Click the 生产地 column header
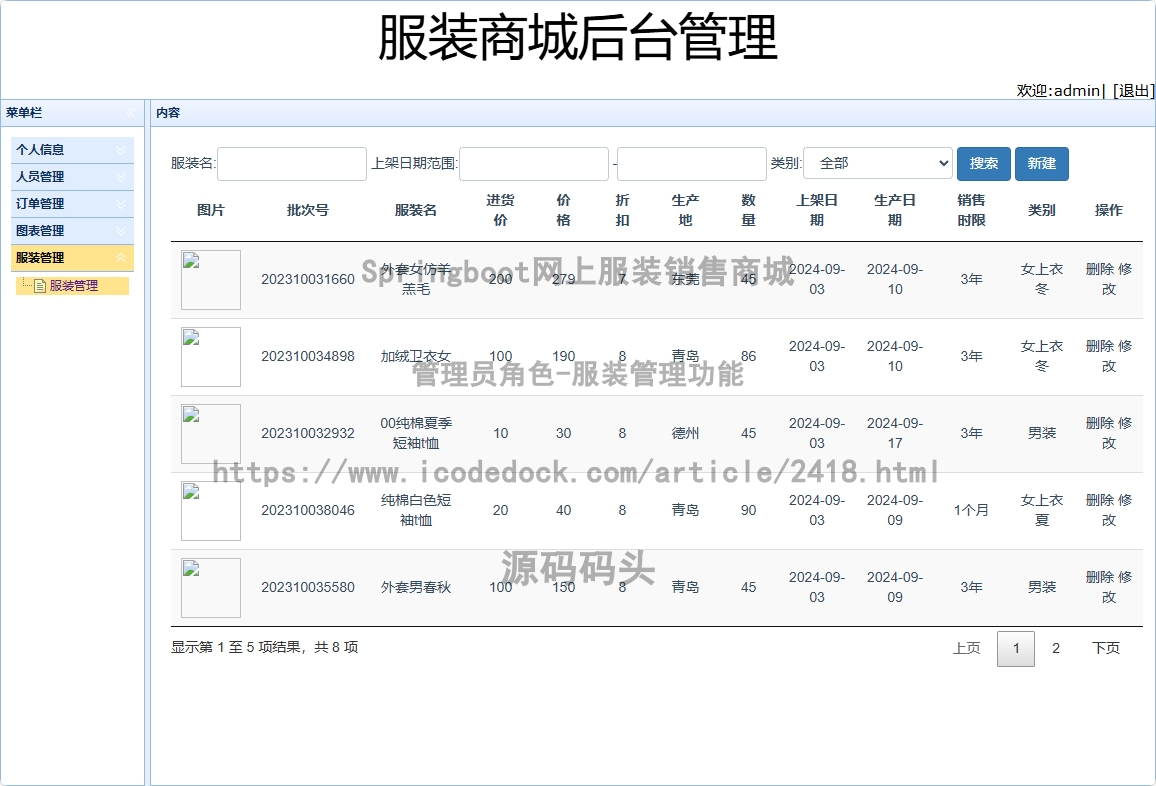Screen dimensions: 1156x786 click(686, 210)
